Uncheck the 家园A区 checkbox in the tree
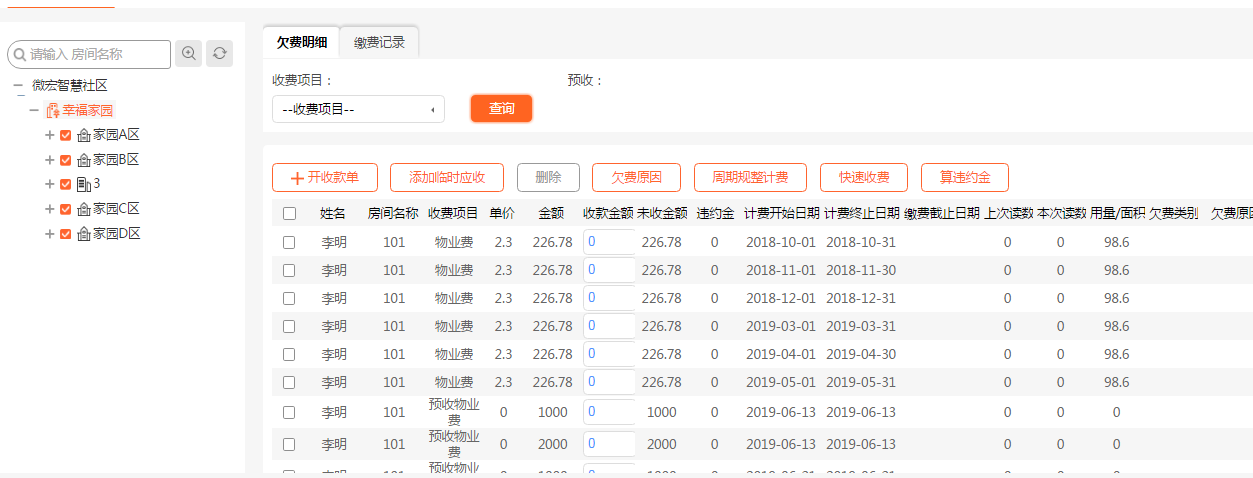This screenshot has width=1253, height=478. (66, 135)
